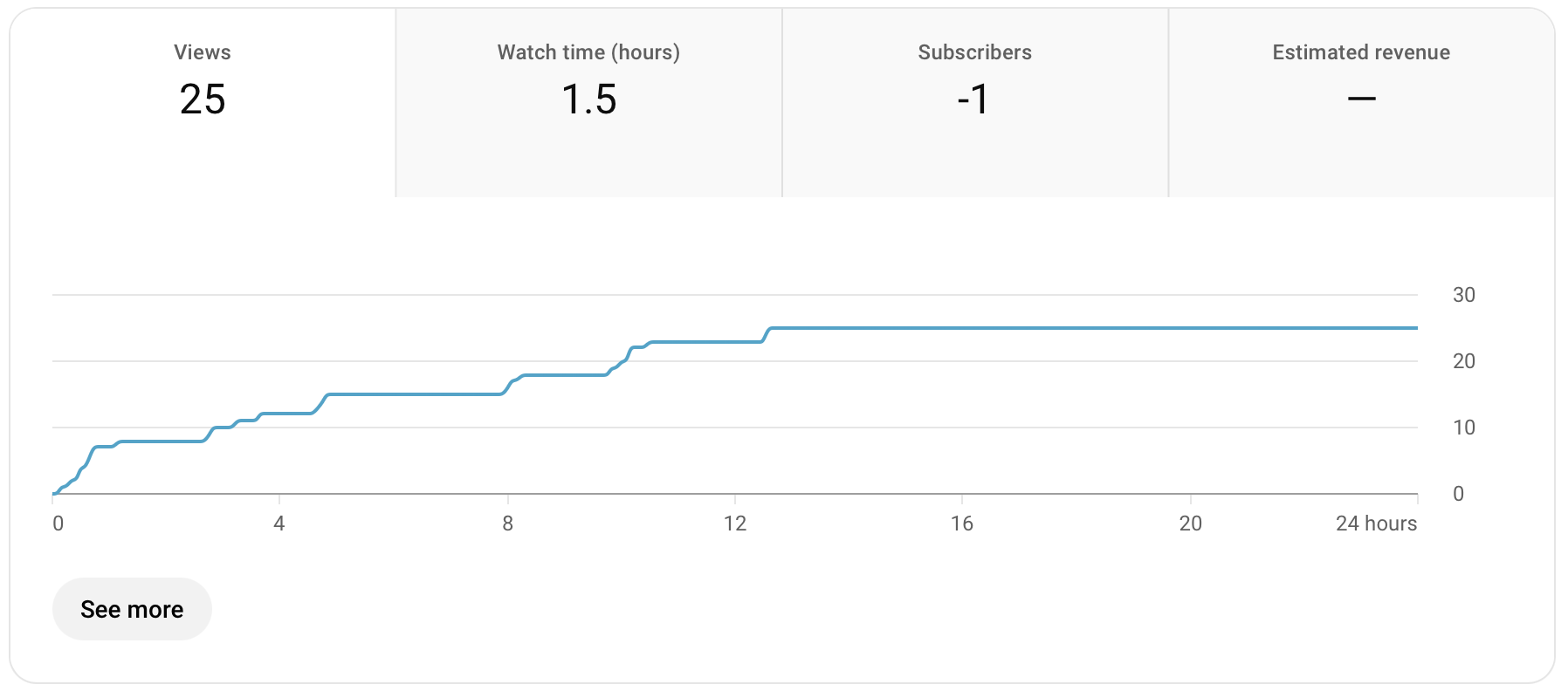Click the 4 label on the hours axis

tap(279, 523)
